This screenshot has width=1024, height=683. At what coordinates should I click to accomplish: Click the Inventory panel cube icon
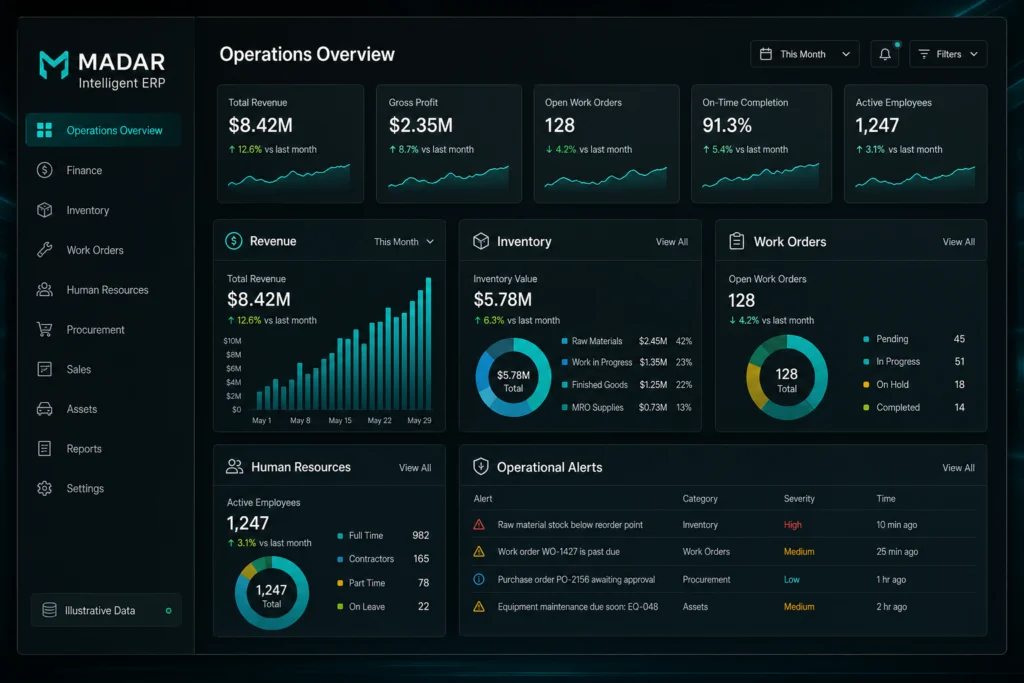click(481, 241)
